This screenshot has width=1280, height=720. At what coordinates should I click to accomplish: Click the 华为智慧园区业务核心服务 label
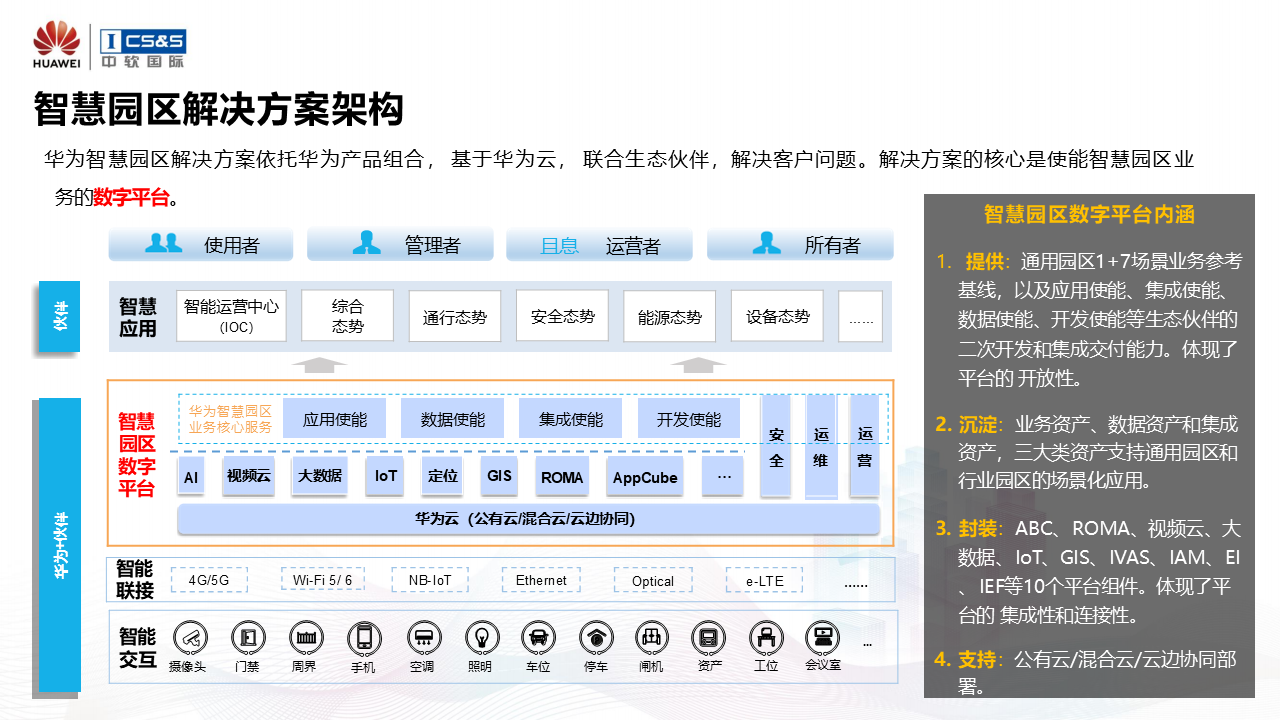[230, 419]
